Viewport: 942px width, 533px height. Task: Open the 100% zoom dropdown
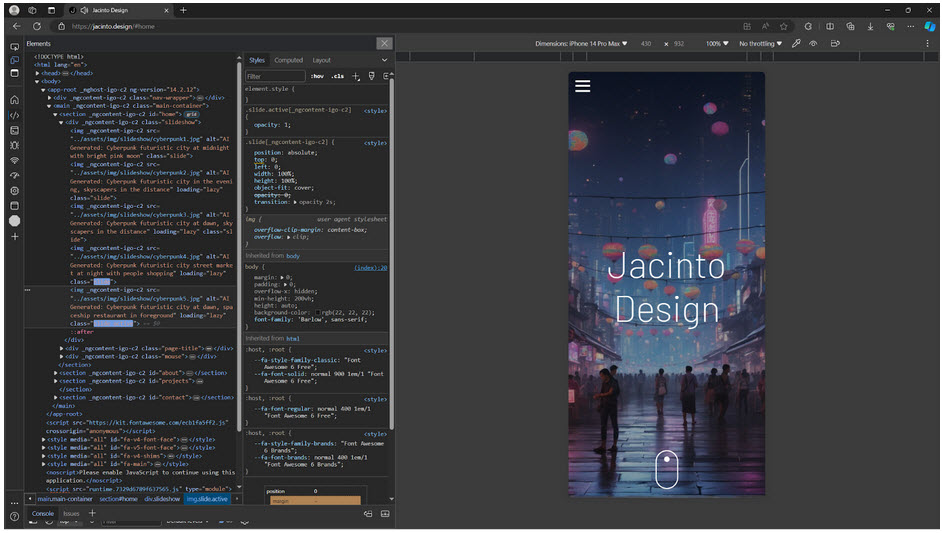pos(717,43)
